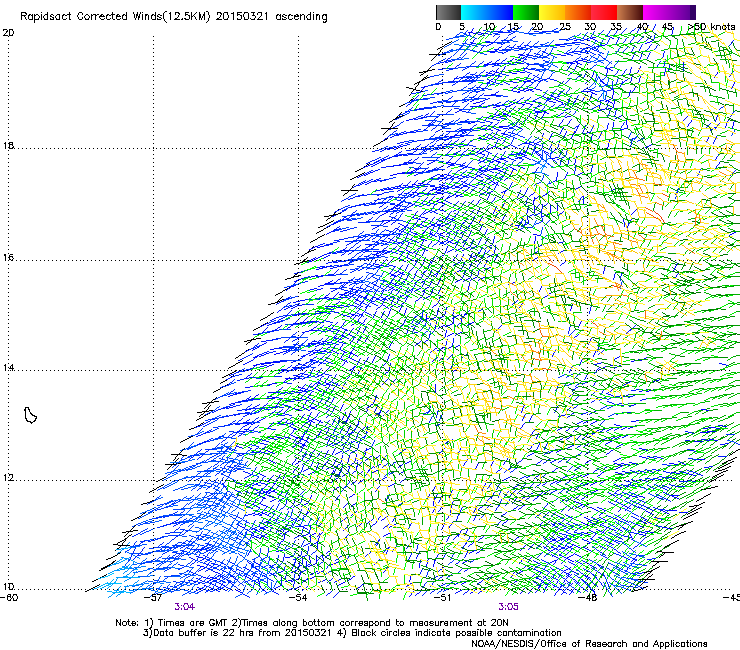Click the yellow 20-25 knots legend swatch
740x650 pixels.
(x=552, y=12)
